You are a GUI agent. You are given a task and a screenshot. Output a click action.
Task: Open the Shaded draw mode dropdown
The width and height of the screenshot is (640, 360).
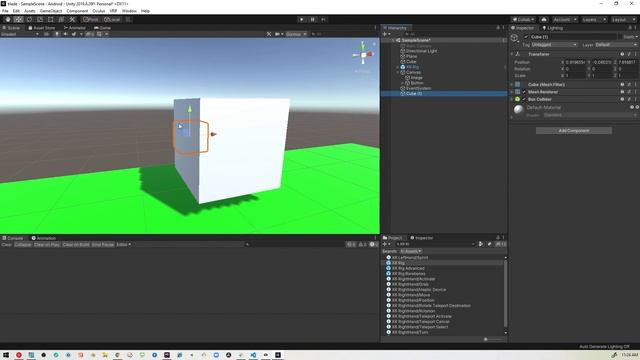pos(20,34)
